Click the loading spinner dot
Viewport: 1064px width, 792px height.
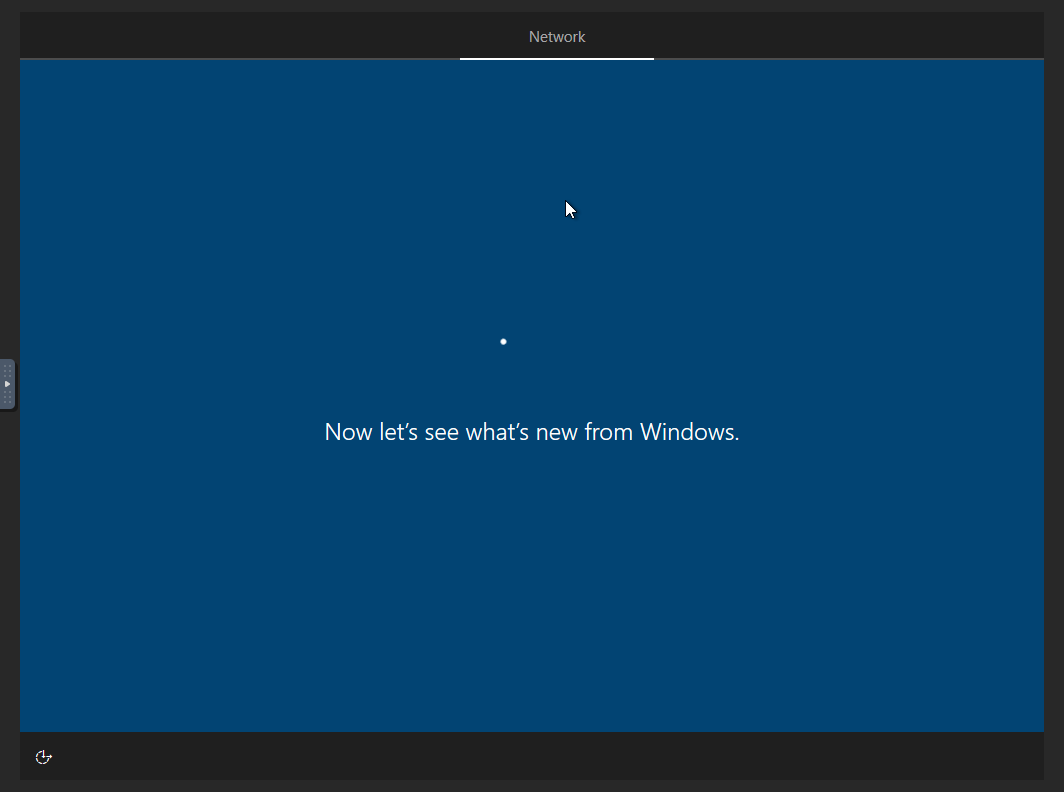[x=503, y=342]
